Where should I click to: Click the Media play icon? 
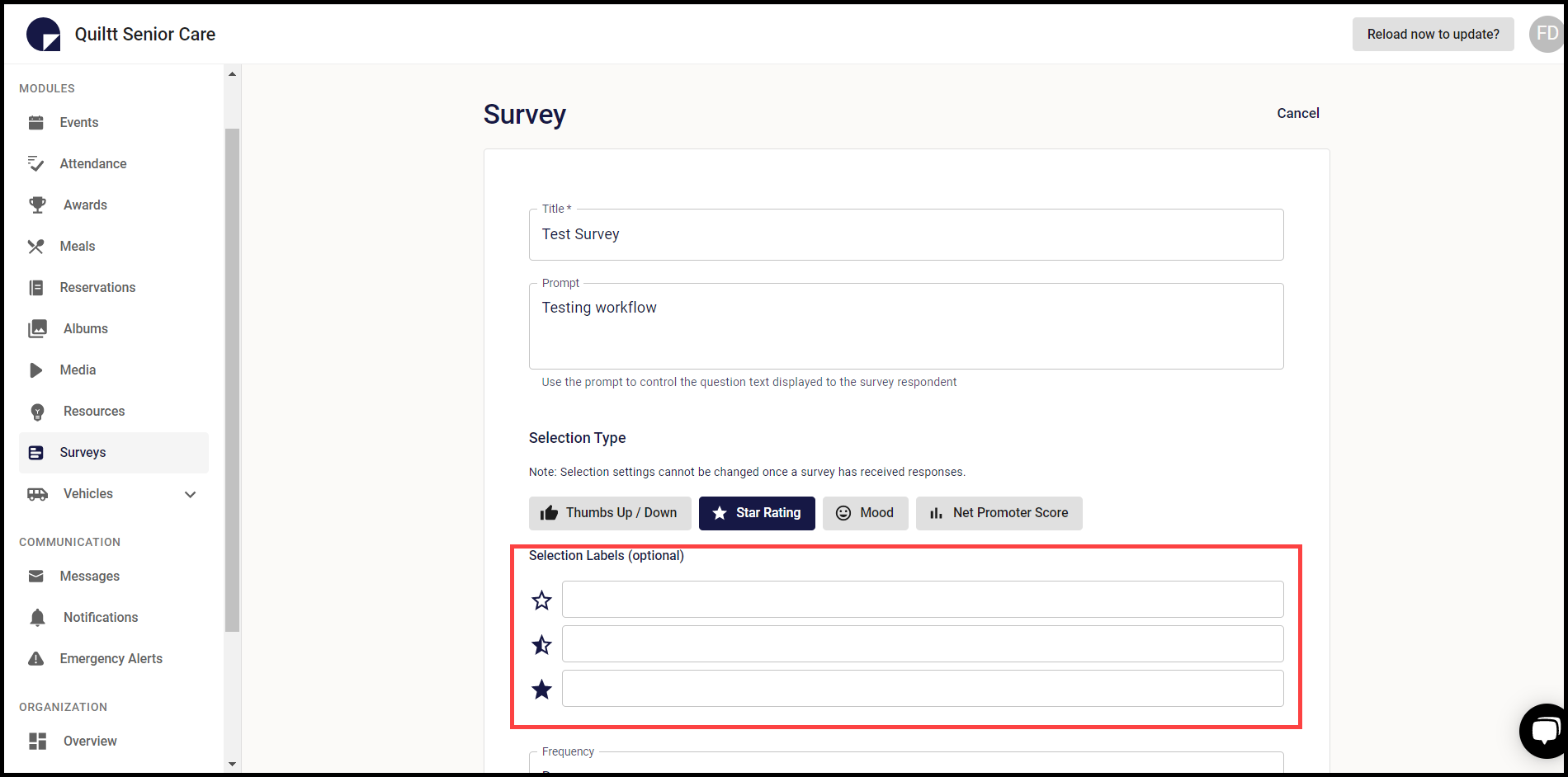point(36,370)
